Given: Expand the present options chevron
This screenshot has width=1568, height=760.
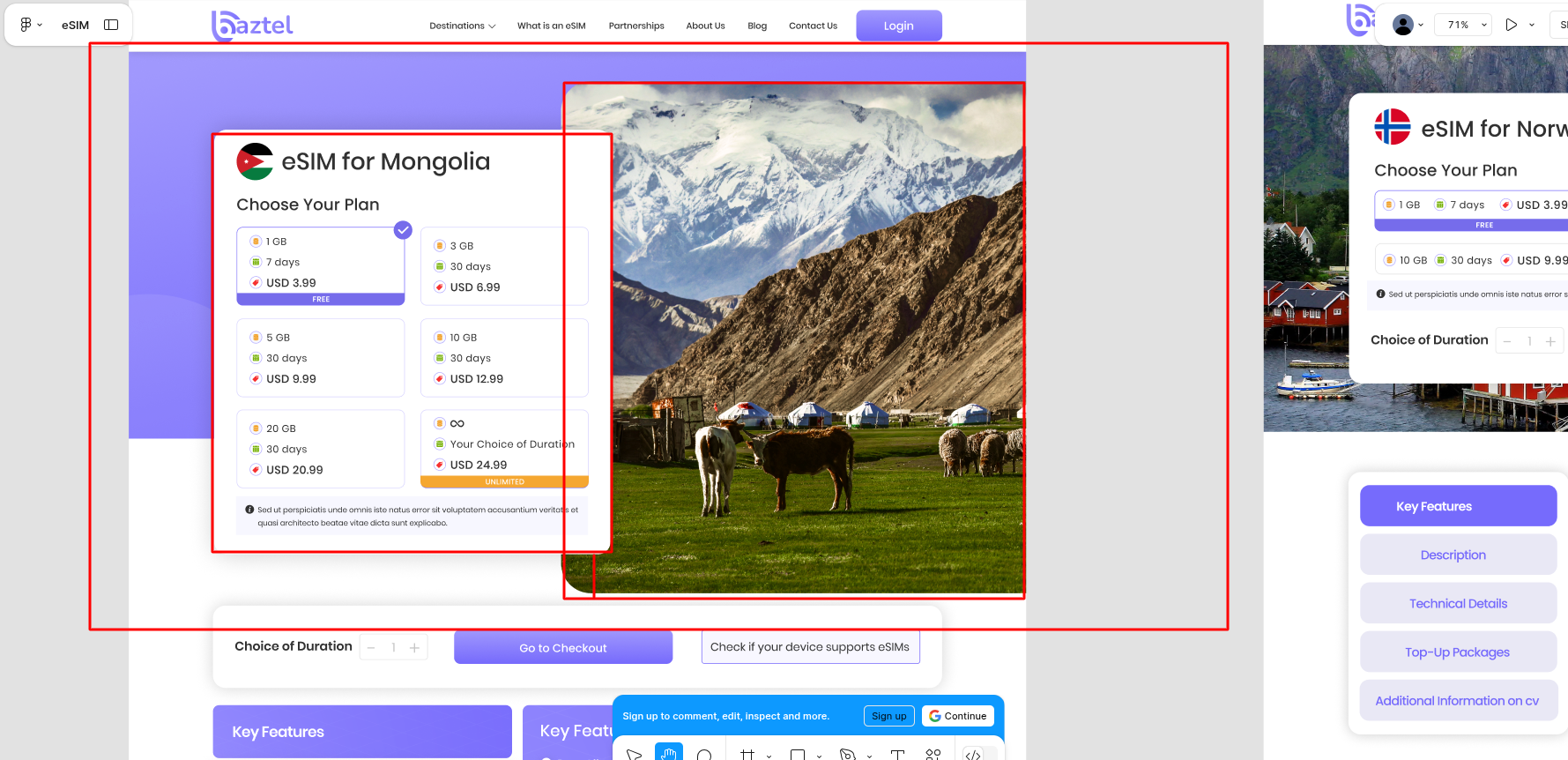Looking at the screenshot, I should point(1532,25).
